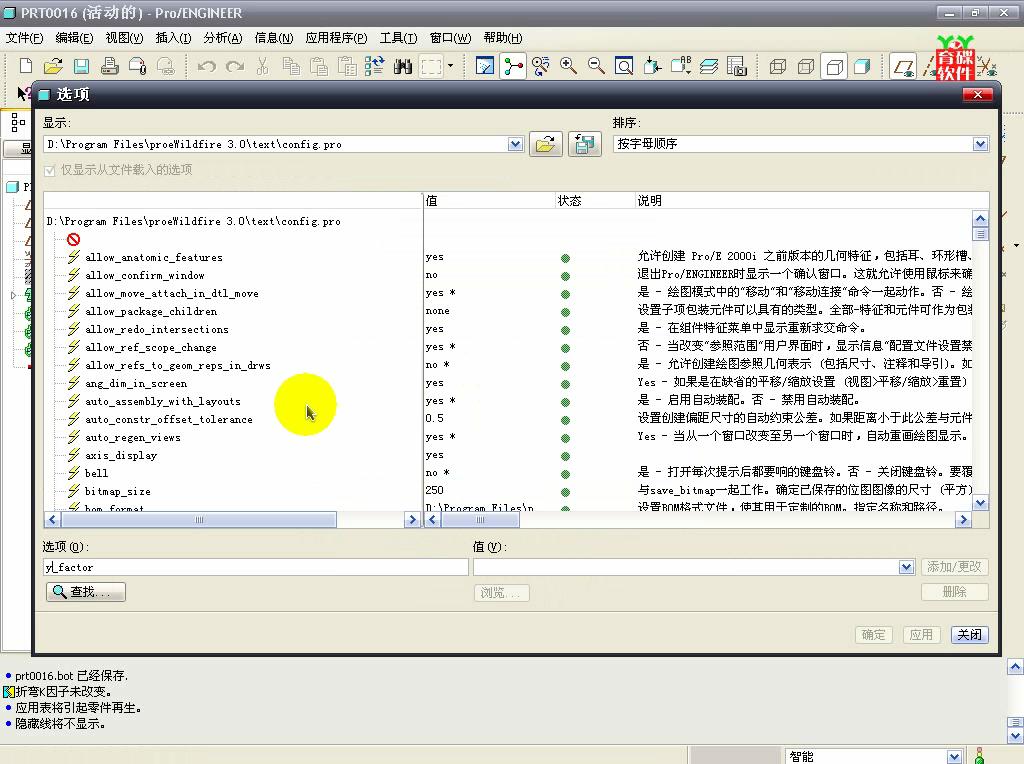Click the Redo arrow icon
The height and width of the screenshot is (764, 1024).
click(234, 66)
